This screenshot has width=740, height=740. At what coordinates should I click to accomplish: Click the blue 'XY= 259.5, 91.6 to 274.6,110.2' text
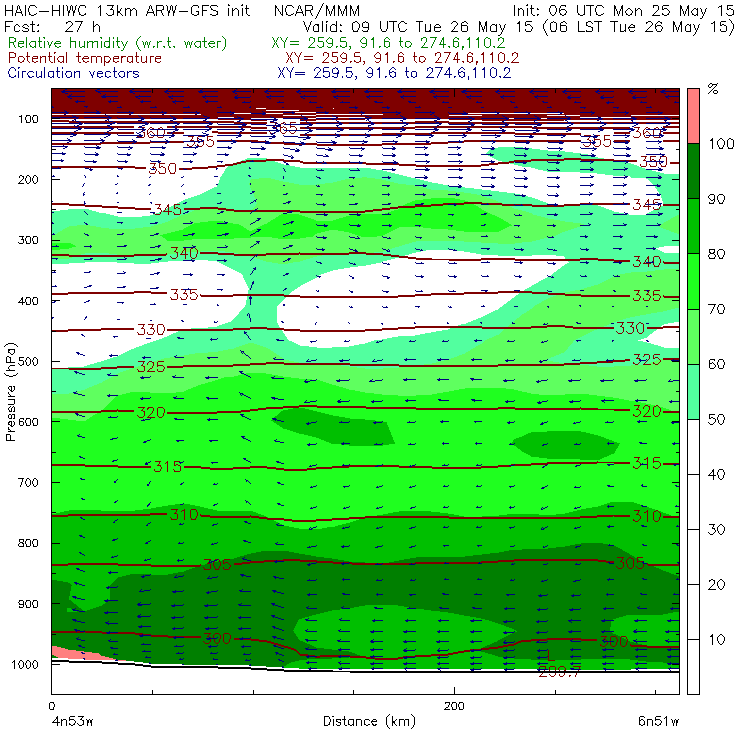click(394, 73)
